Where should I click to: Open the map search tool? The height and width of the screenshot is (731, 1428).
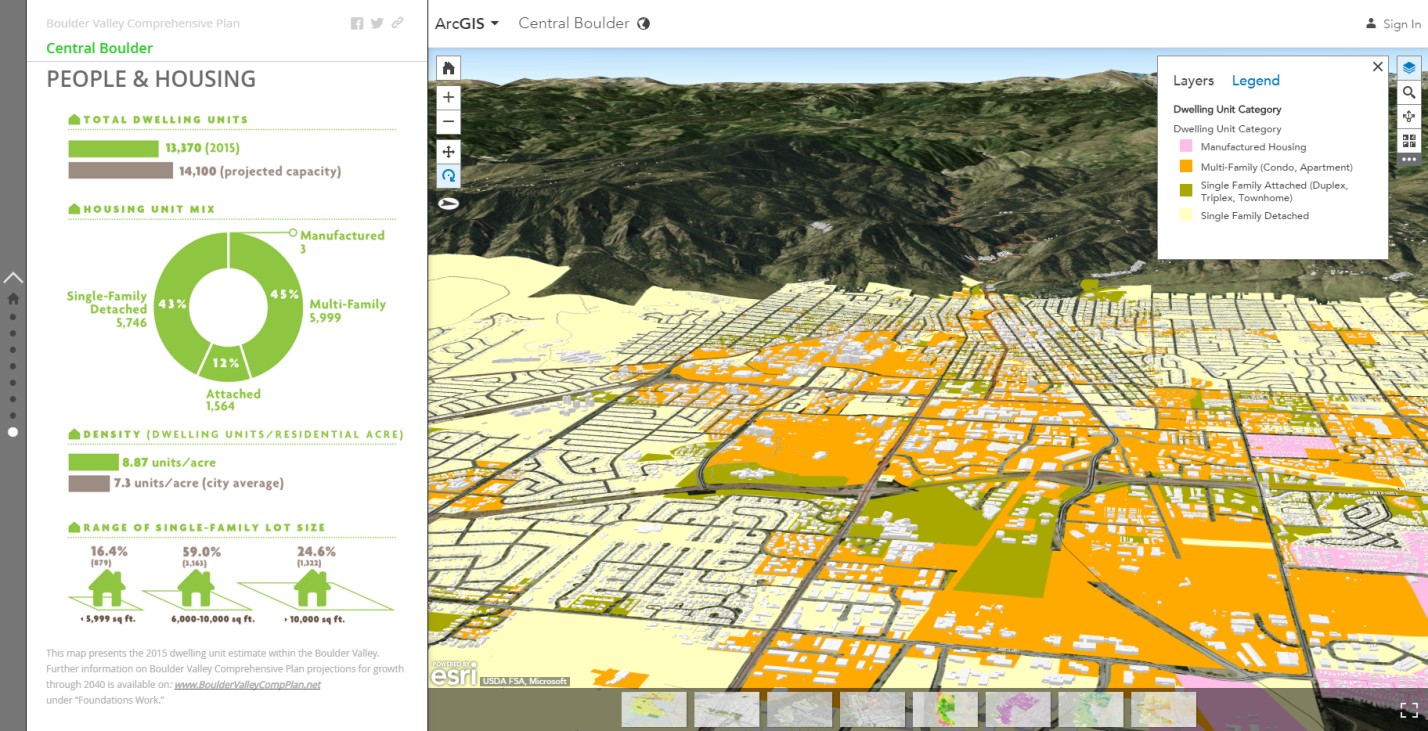[1409, 92]
